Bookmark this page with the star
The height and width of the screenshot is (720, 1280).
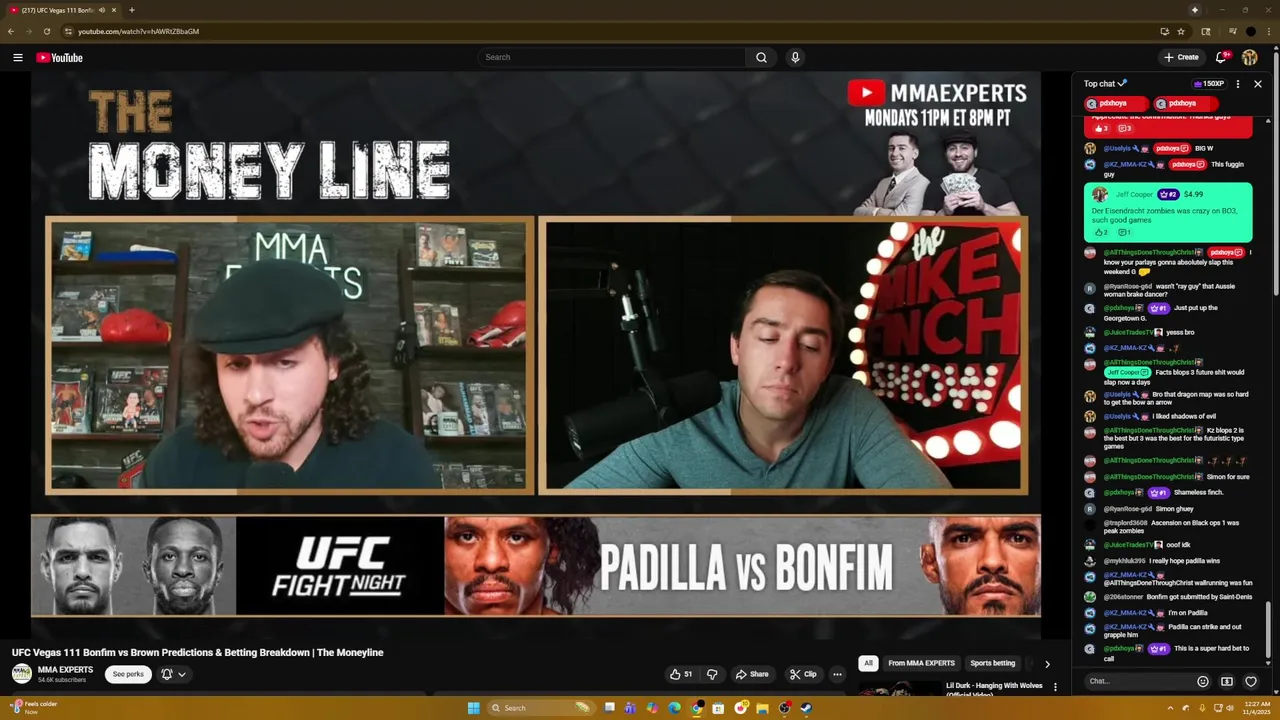tap(1181, 31)
